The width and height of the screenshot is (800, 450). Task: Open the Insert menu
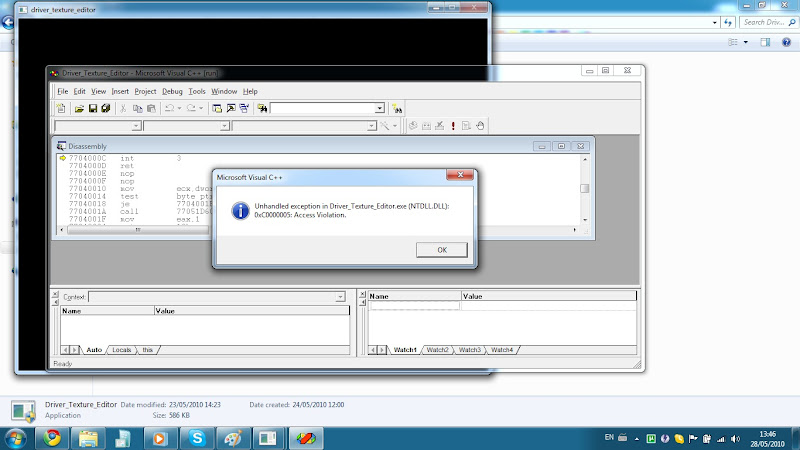[120, 91]
